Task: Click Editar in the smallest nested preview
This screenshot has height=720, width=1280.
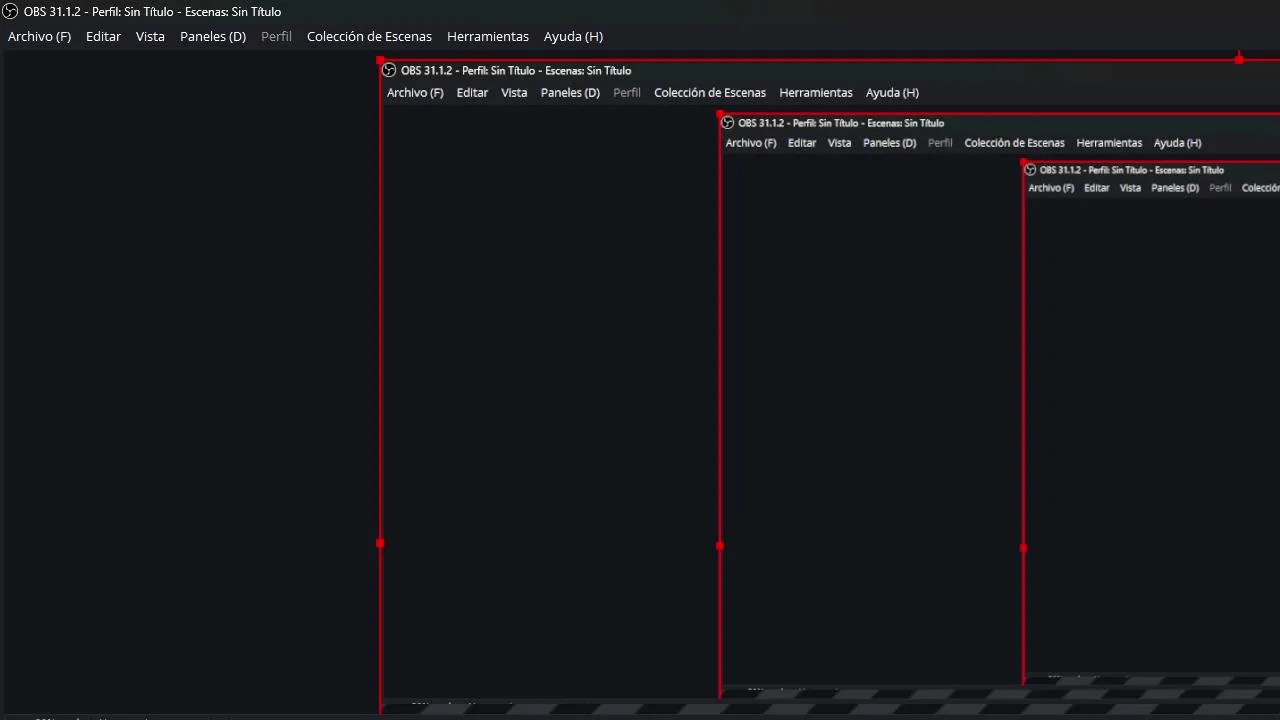Action: coord(1097,188)
